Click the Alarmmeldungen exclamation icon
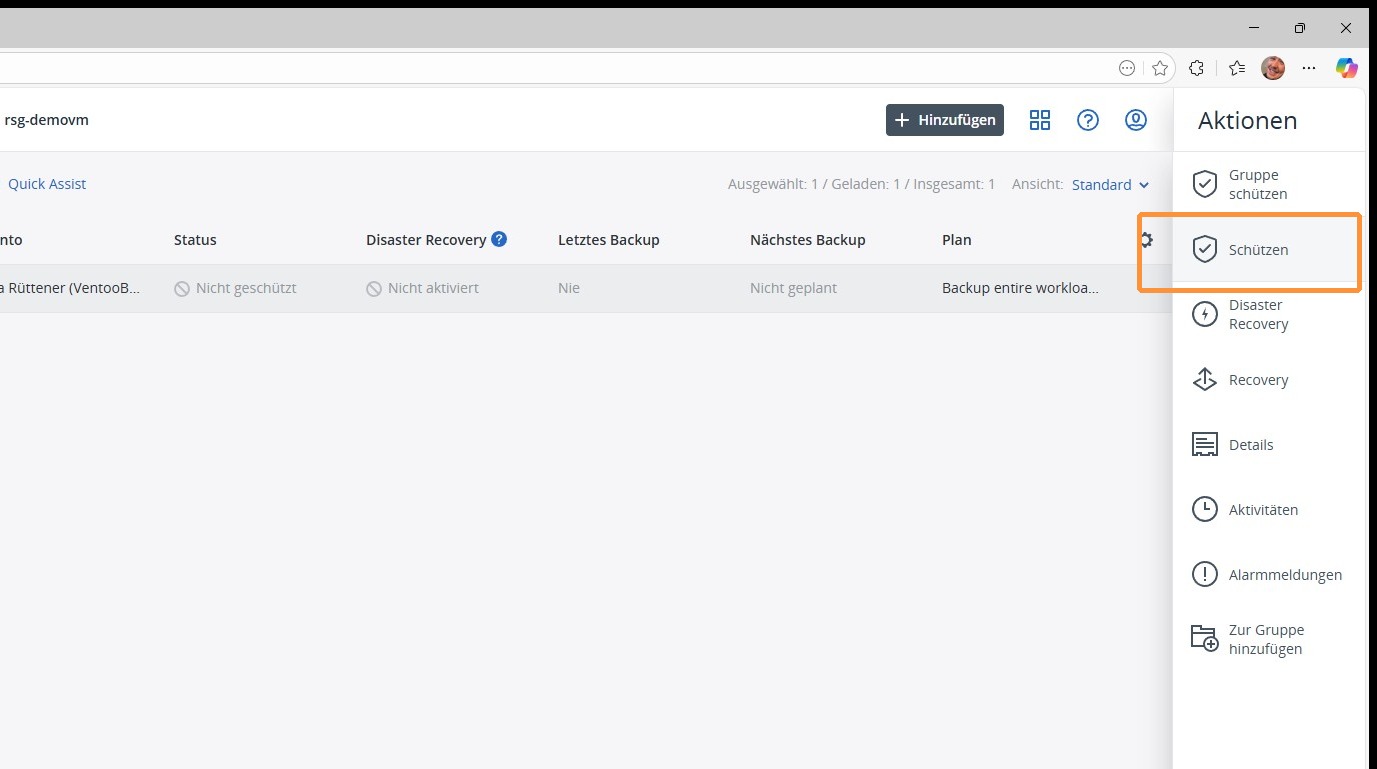The width and height of the screenshot is (1377, 769). click(1205, 575)
